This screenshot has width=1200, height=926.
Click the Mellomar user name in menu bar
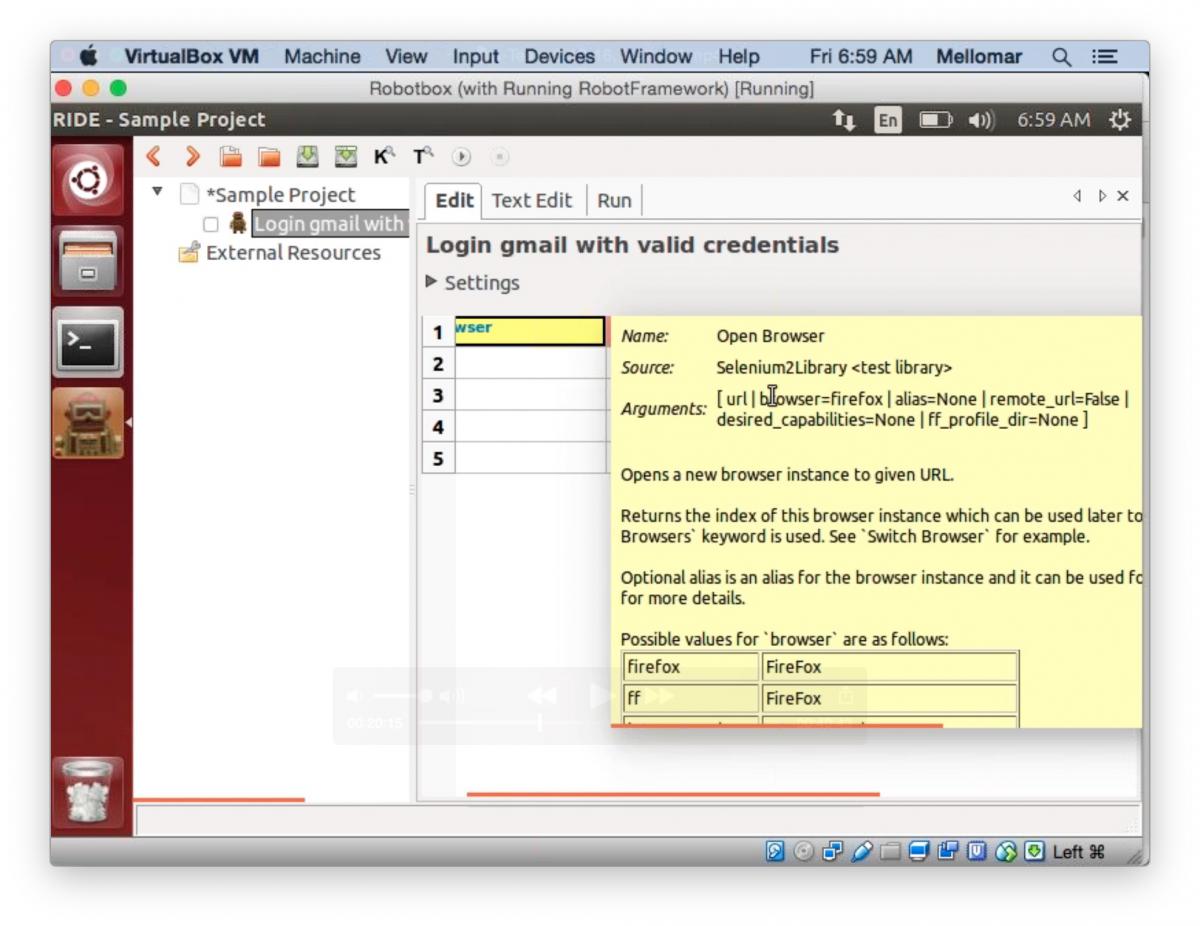(x=981, y=57)
